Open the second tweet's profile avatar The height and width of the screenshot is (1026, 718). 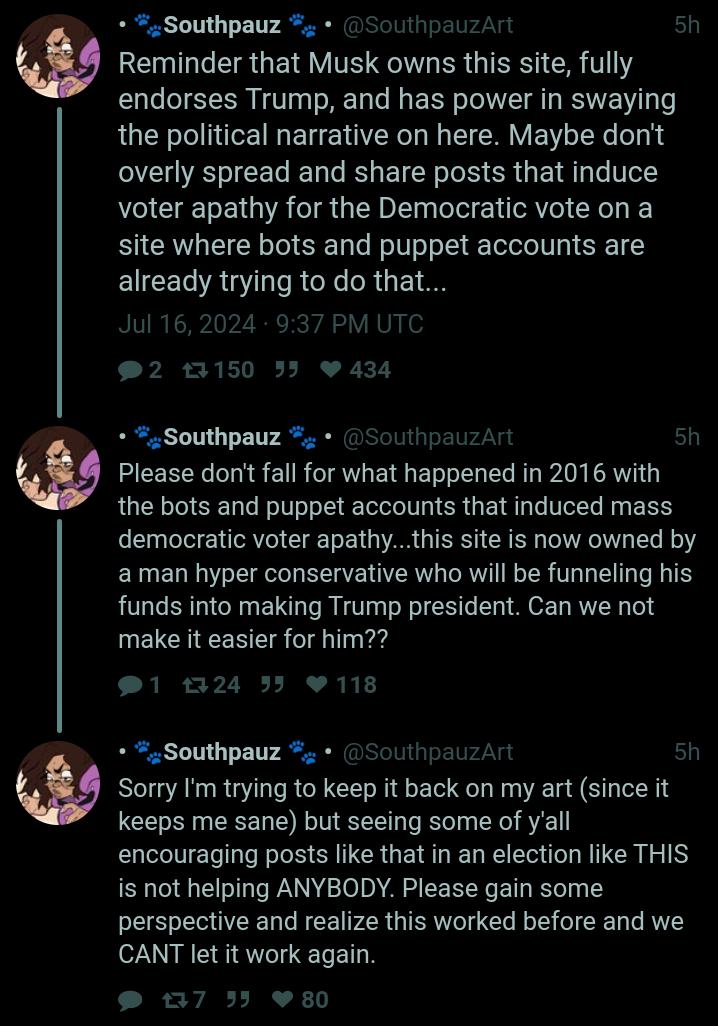click(x=58, y=469)
